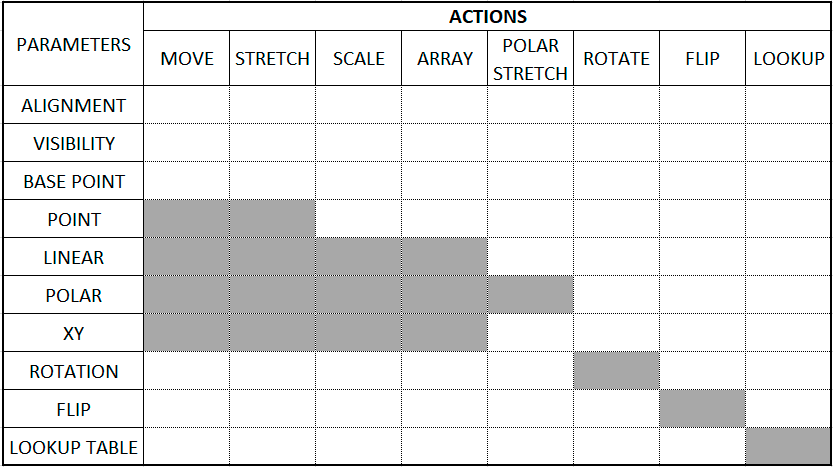Select the PARAMETERS header cell
Image resolution: width=833 pixels, height=467 pixels.
(x=73, y=44)
